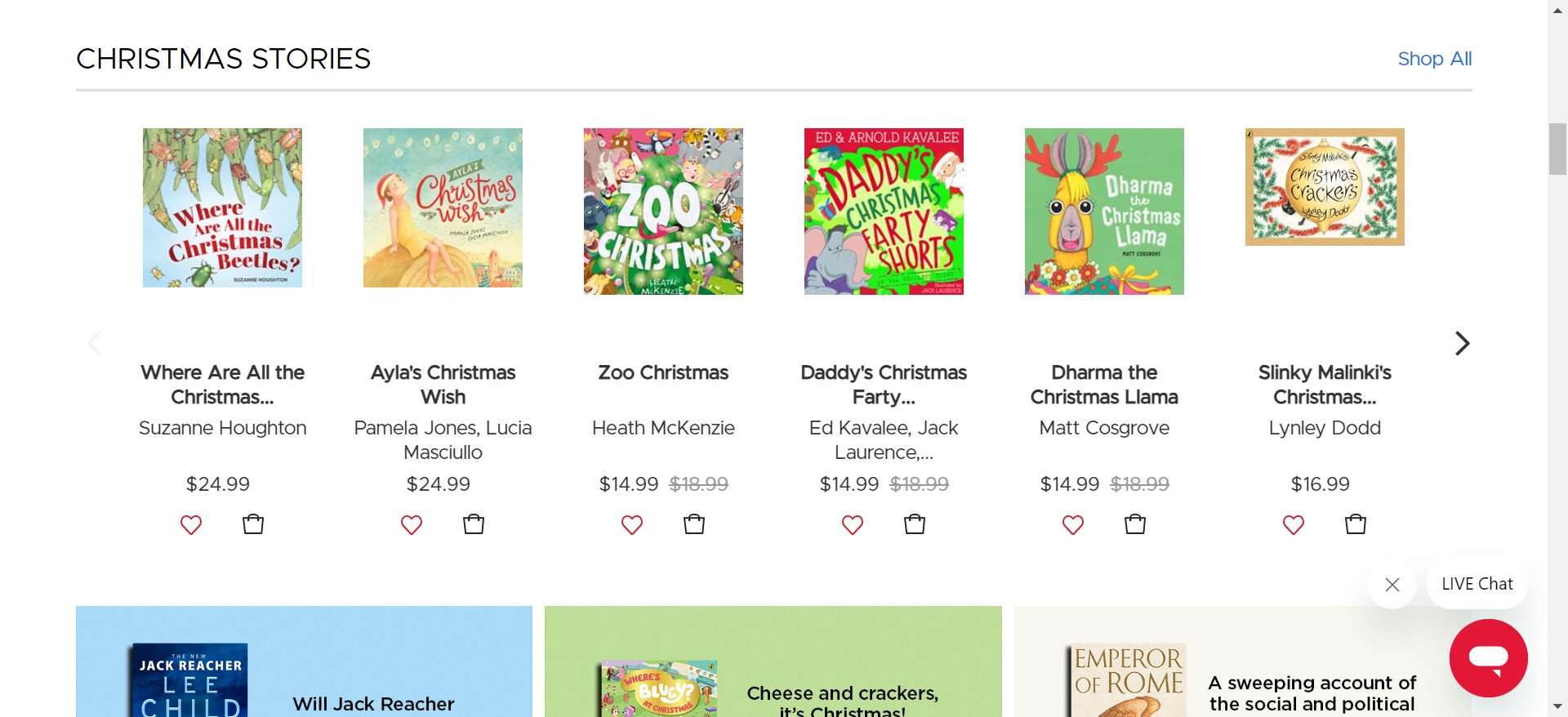Open Shop All Christmas Stories link

(1434, 59)
